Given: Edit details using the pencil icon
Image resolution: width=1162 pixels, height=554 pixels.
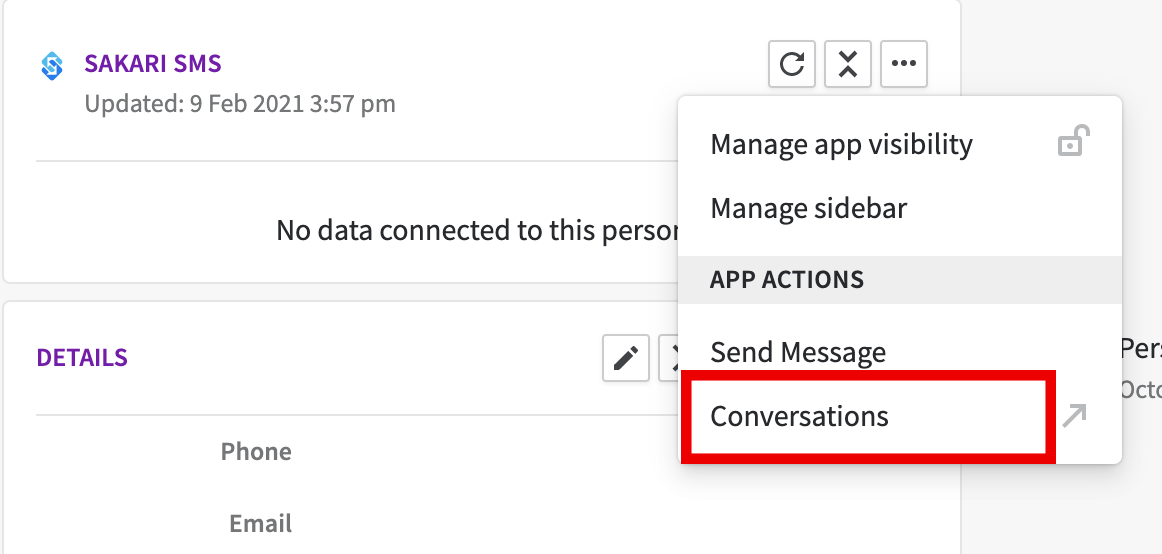Looking at the screenshot, I should click(626, 358).
